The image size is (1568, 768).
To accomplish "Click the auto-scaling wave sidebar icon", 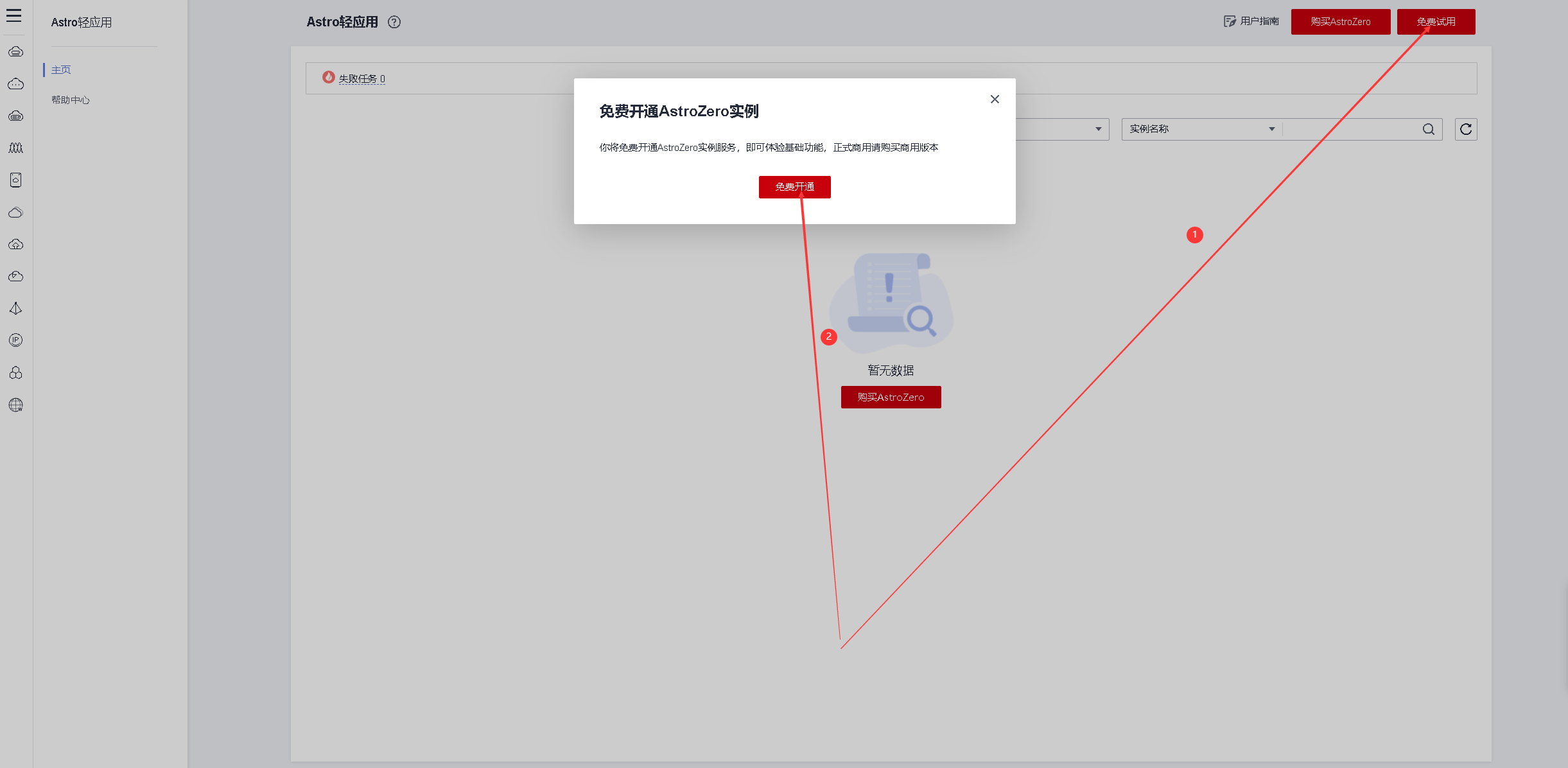I will [x=16, y=148].
